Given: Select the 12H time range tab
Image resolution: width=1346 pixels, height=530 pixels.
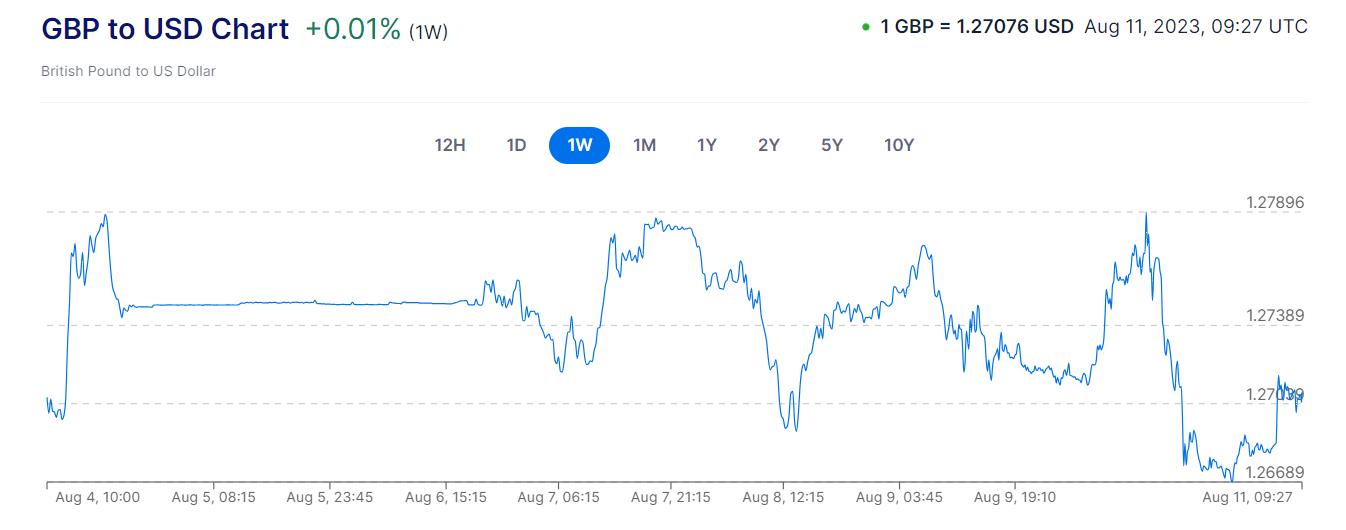Looking at the screenshot, I should pos(450,145).
